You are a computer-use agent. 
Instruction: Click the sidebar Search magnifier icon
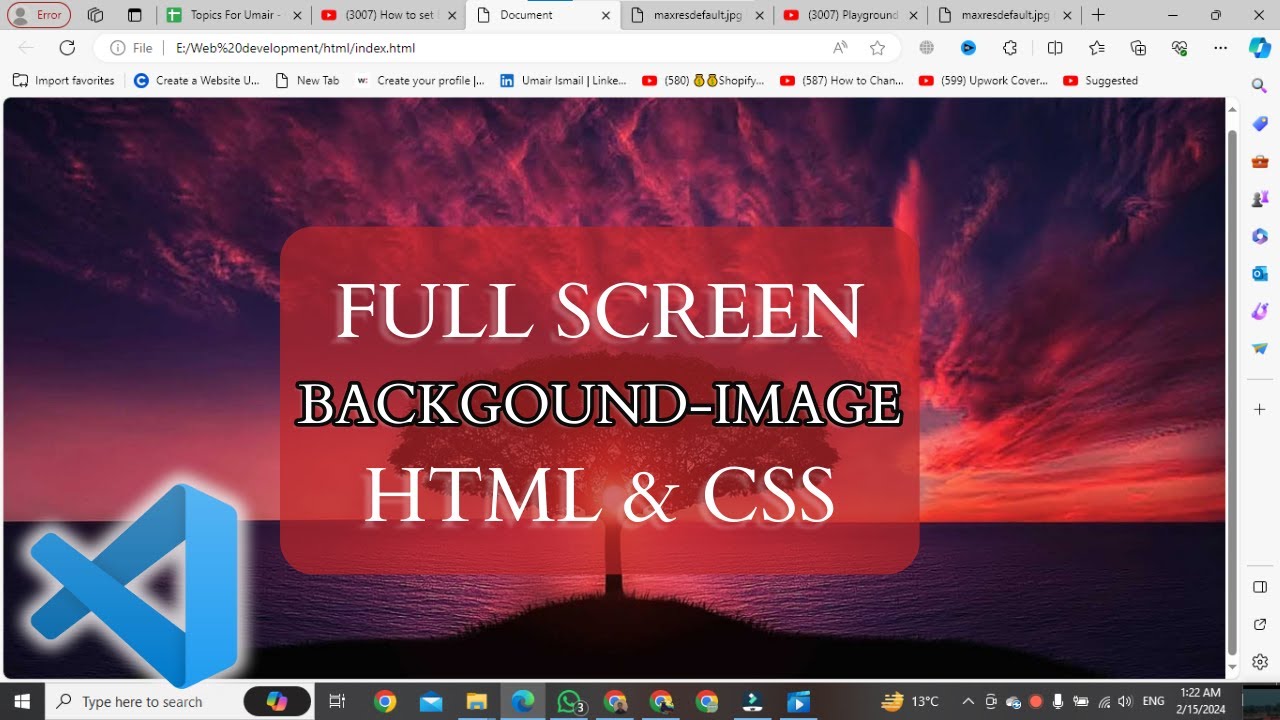[1260, 84]
